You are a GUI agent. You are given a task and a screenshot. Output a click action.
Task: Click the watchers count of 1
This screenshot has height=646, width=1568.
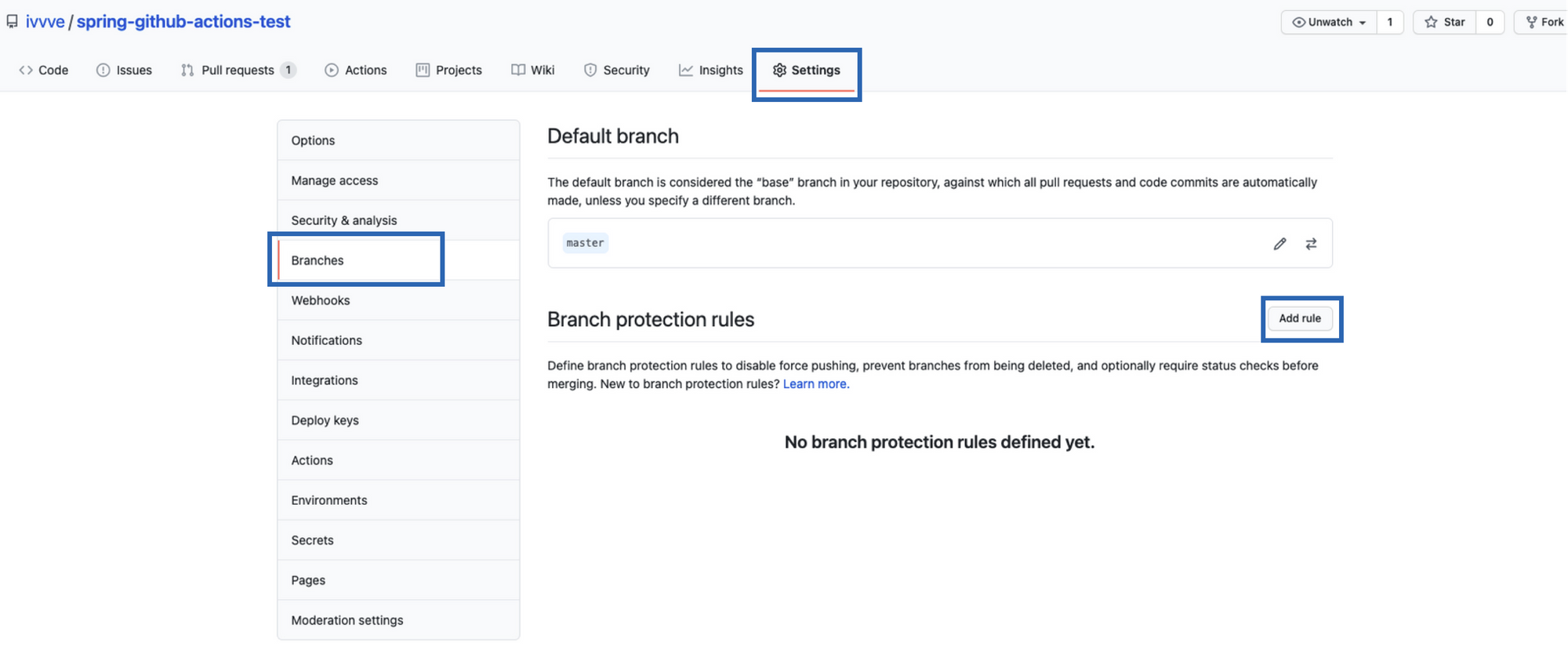[x=1390, y=22]
